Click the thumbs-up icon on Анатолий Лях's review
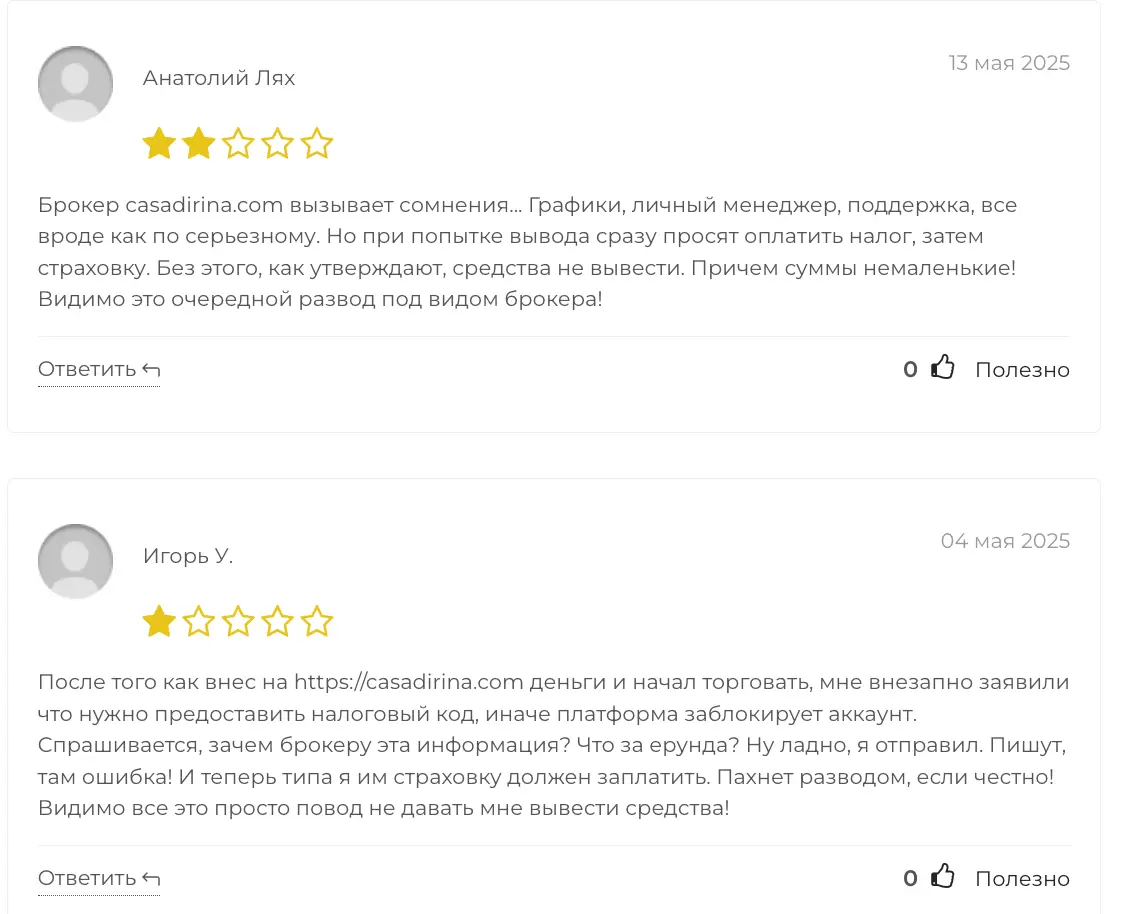 (942, 369)
